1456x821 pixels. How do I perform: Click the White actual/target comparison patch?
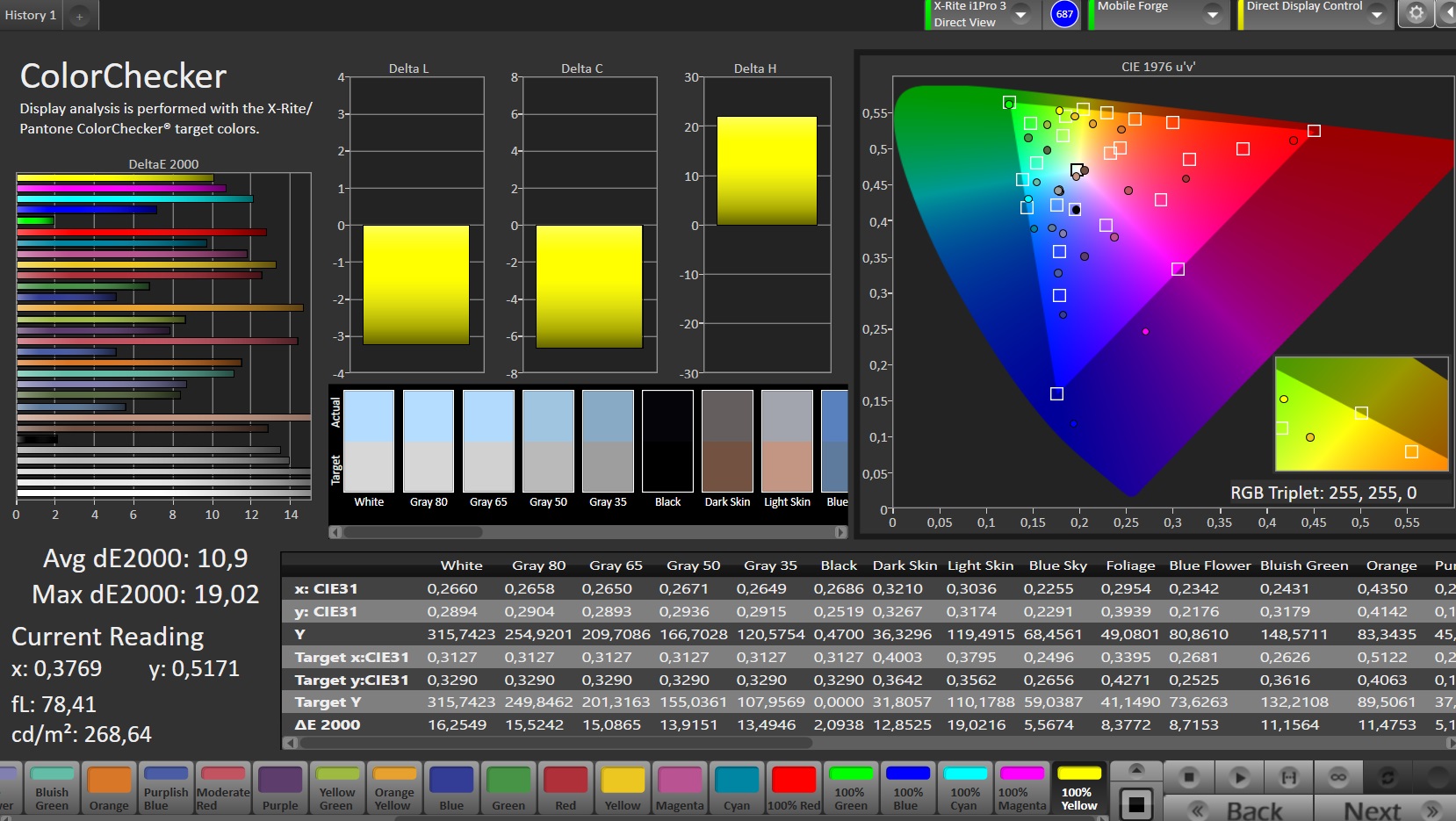[x=369, y=442]
